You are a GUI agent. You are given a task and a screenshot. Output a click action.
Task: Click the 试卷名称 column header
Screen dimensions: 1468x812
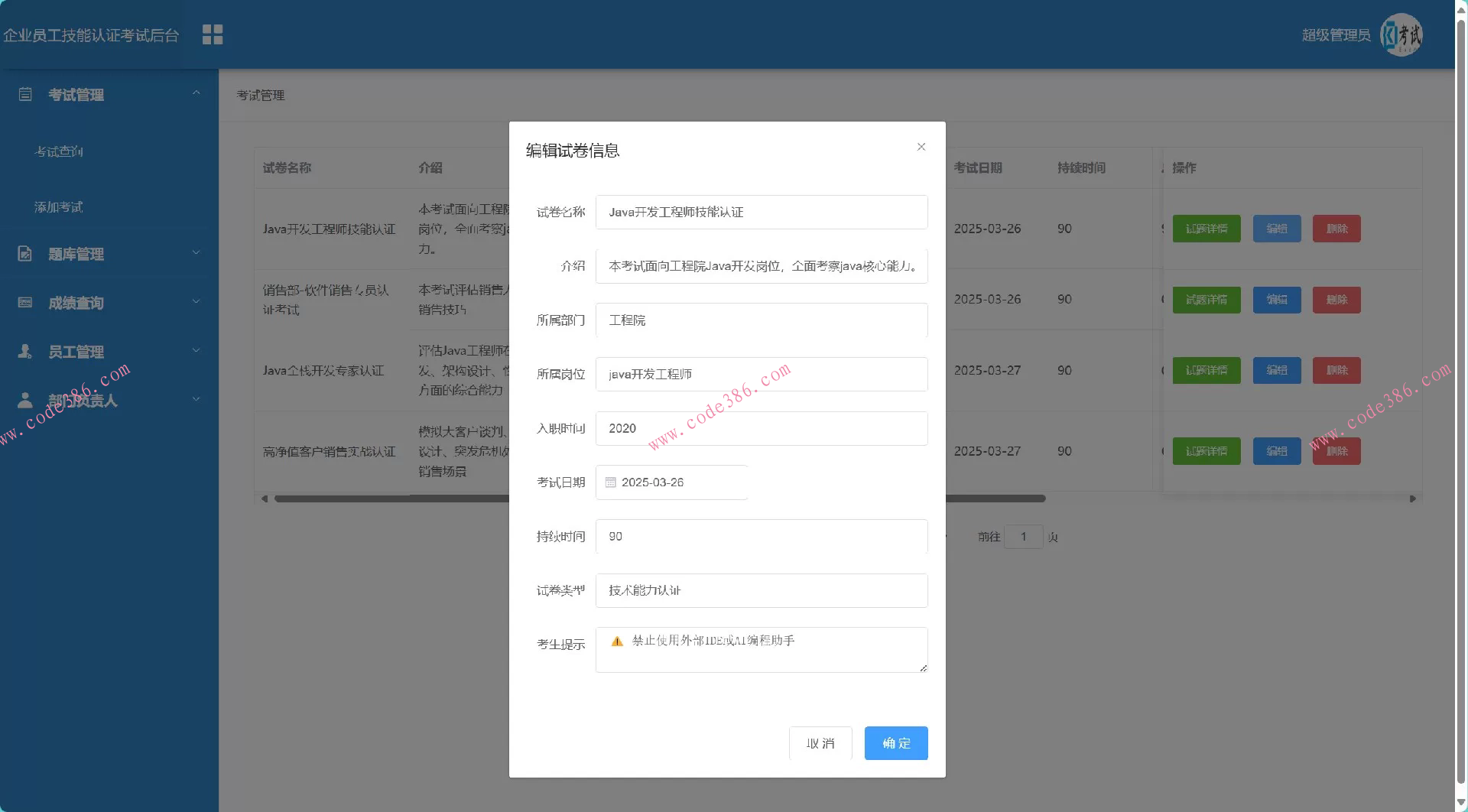(287, 167)
